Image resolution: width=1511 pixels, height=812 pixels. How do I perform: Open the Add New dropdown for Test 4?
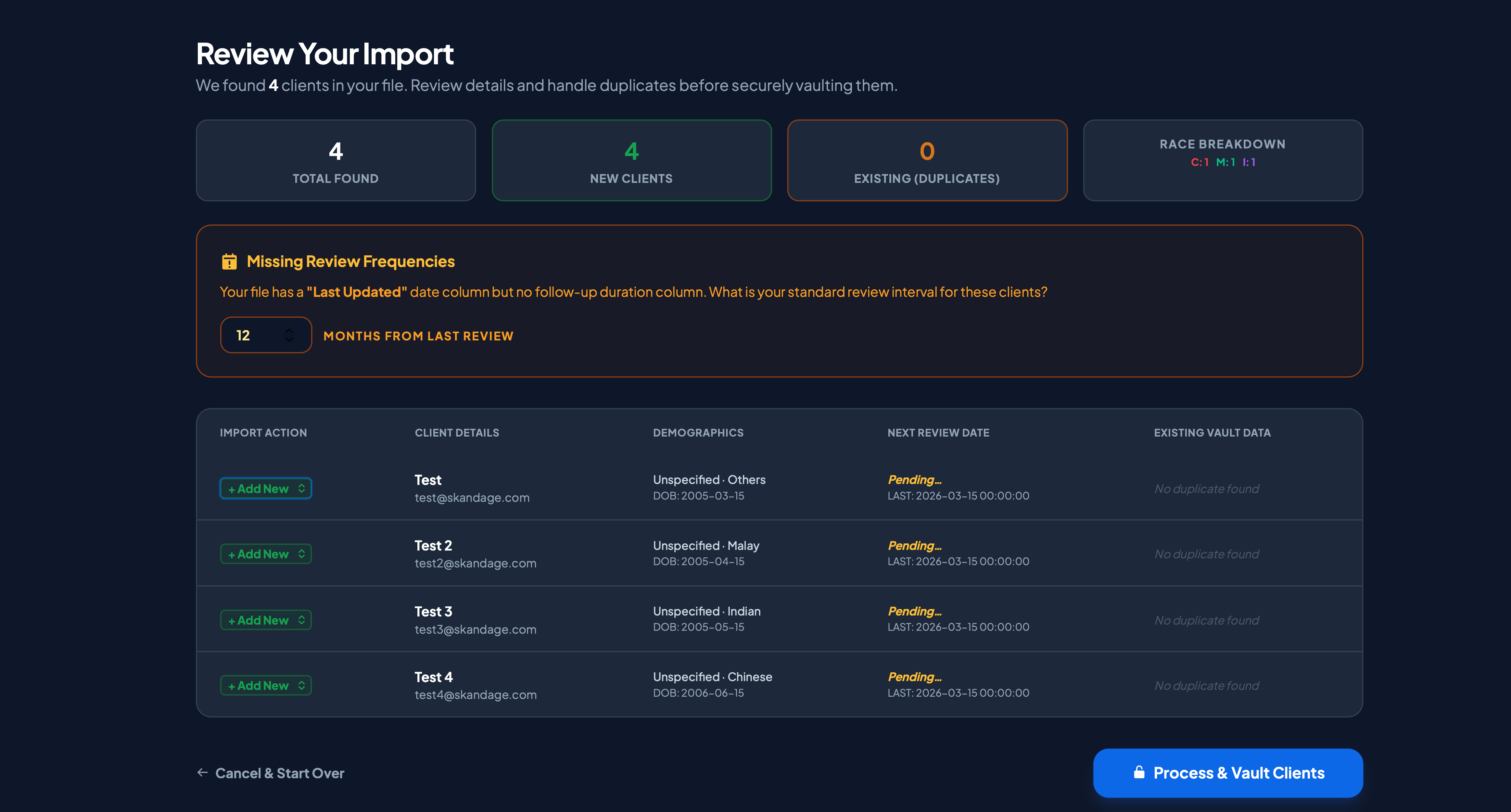tap(265, 685)
